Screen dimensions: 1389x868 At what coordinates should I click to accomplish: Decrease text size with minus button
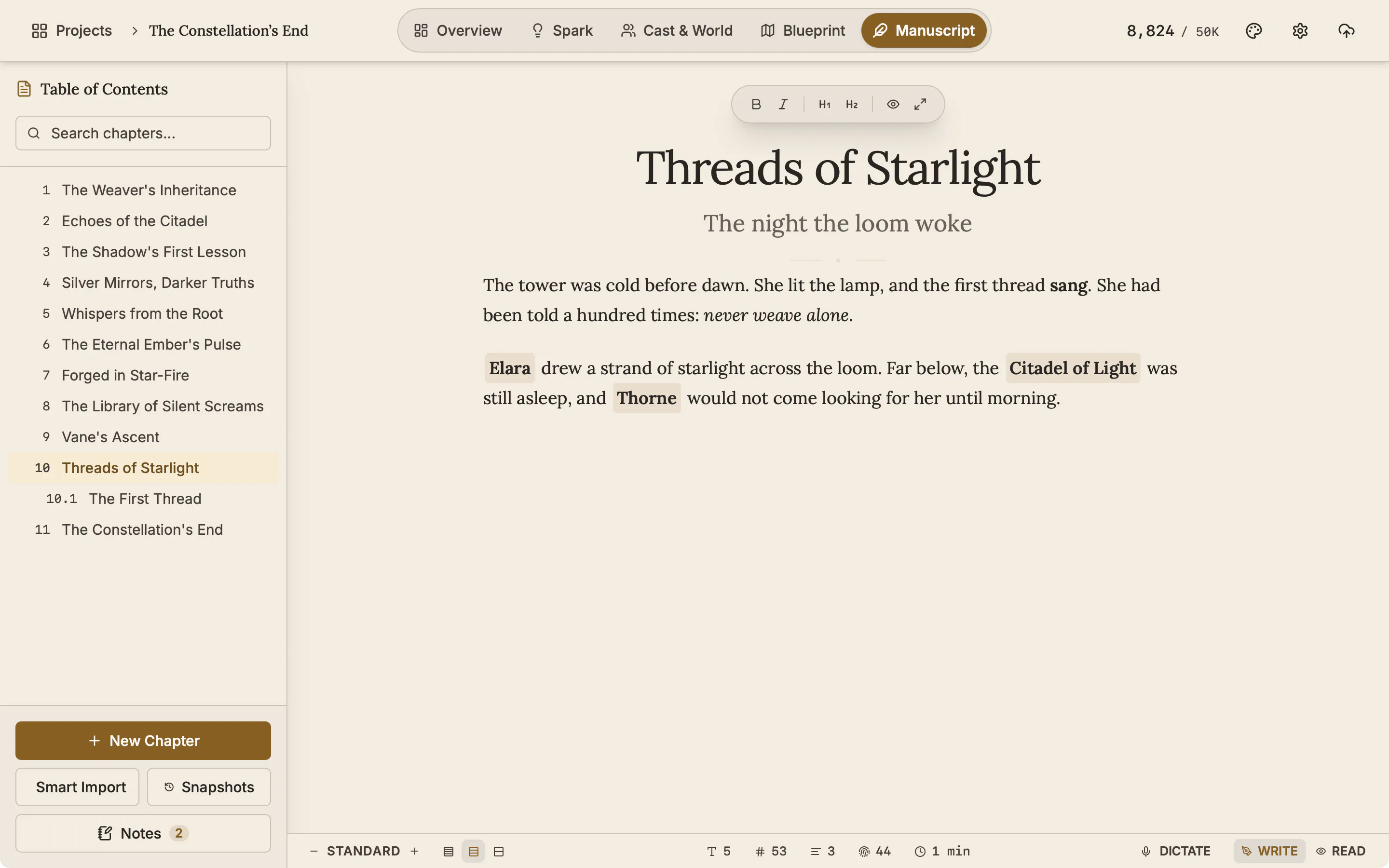[x=314, y=851]
